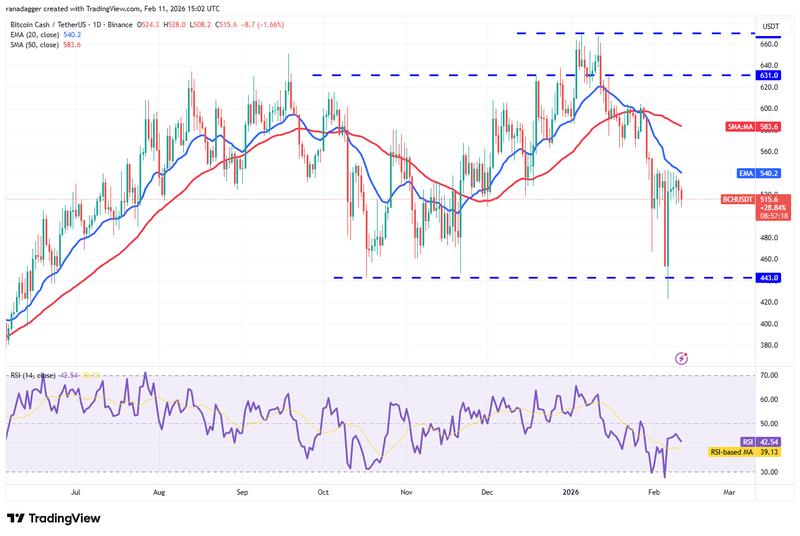Click the 2026 label on time axis
This screenshot has height=536, width=800.
coord(571,493)
